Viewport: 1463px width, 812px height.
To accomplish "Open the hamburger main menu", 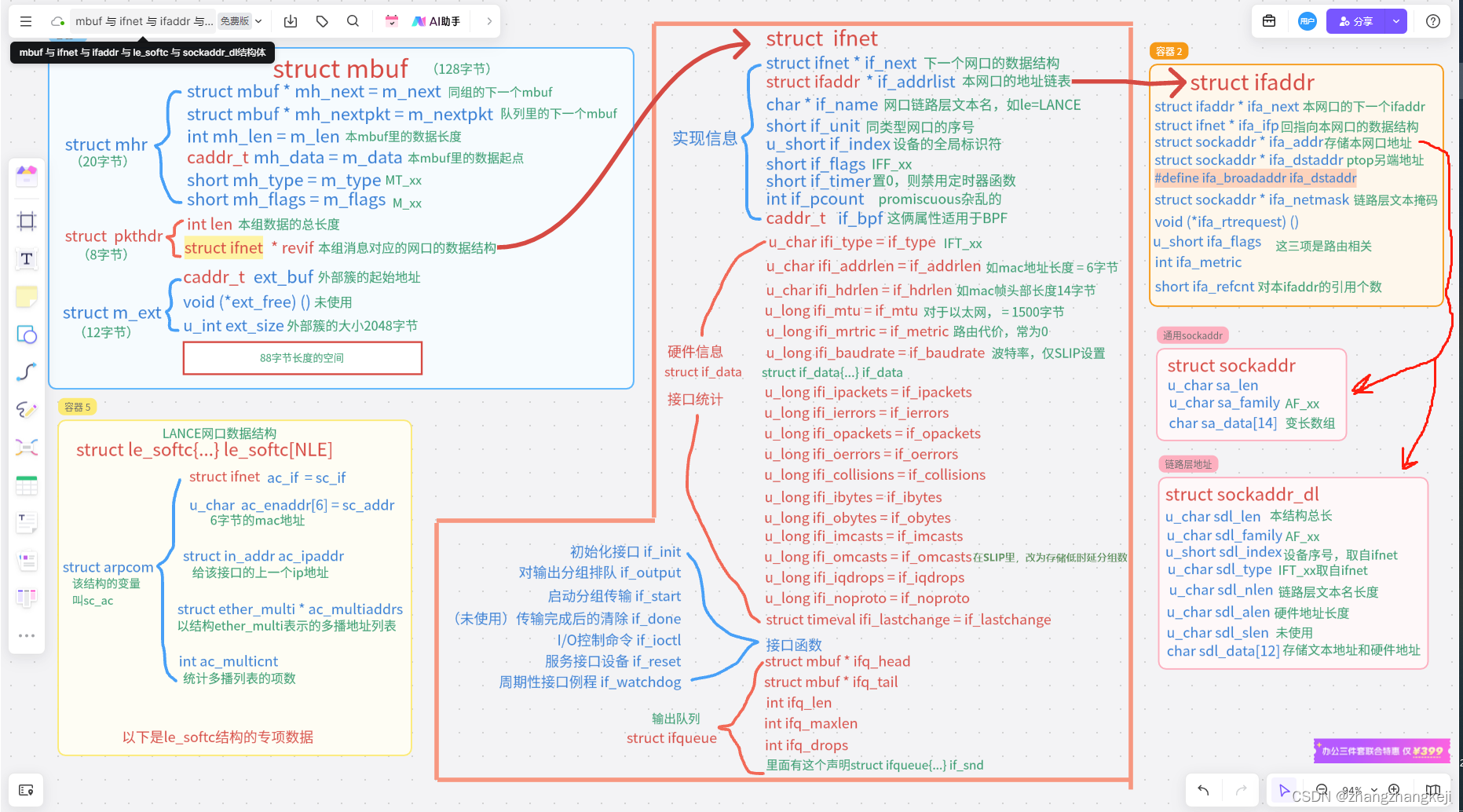I will 26,21.
